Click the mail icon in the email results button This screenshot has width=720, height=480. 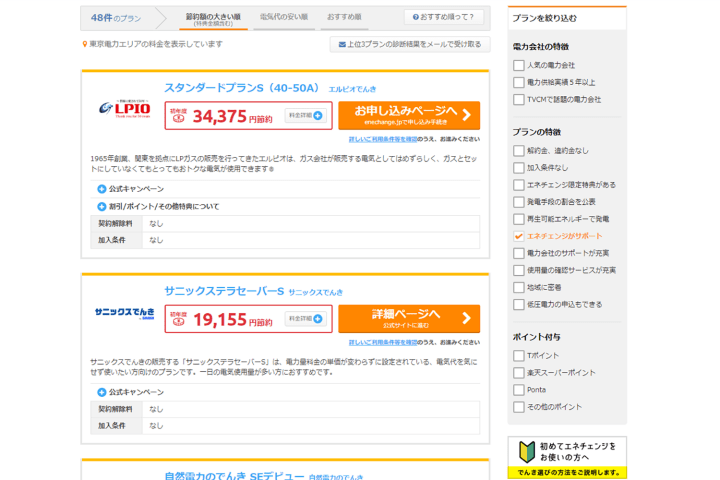click(342, 45)
